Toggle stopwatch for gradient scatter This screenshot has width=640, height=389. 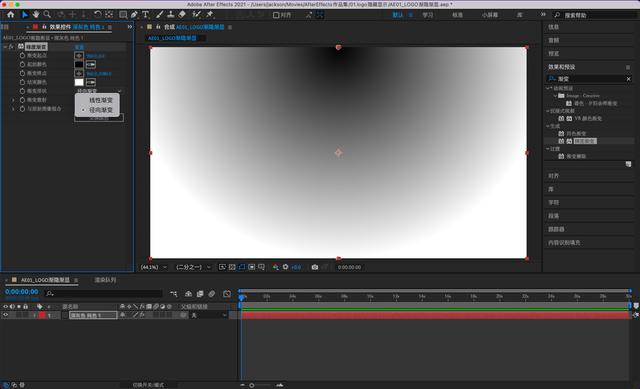click(22, 100)
